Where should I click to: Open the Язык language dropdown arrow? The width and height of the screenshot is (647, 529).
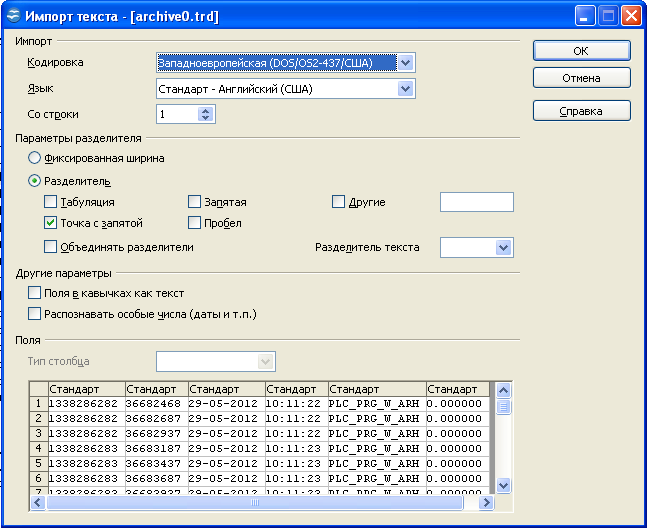[x=406, y=89]
